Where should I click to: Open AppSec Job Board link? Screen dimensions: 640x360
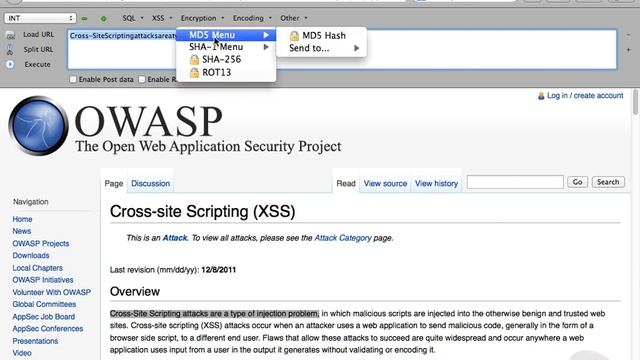(x=43, y=317)
